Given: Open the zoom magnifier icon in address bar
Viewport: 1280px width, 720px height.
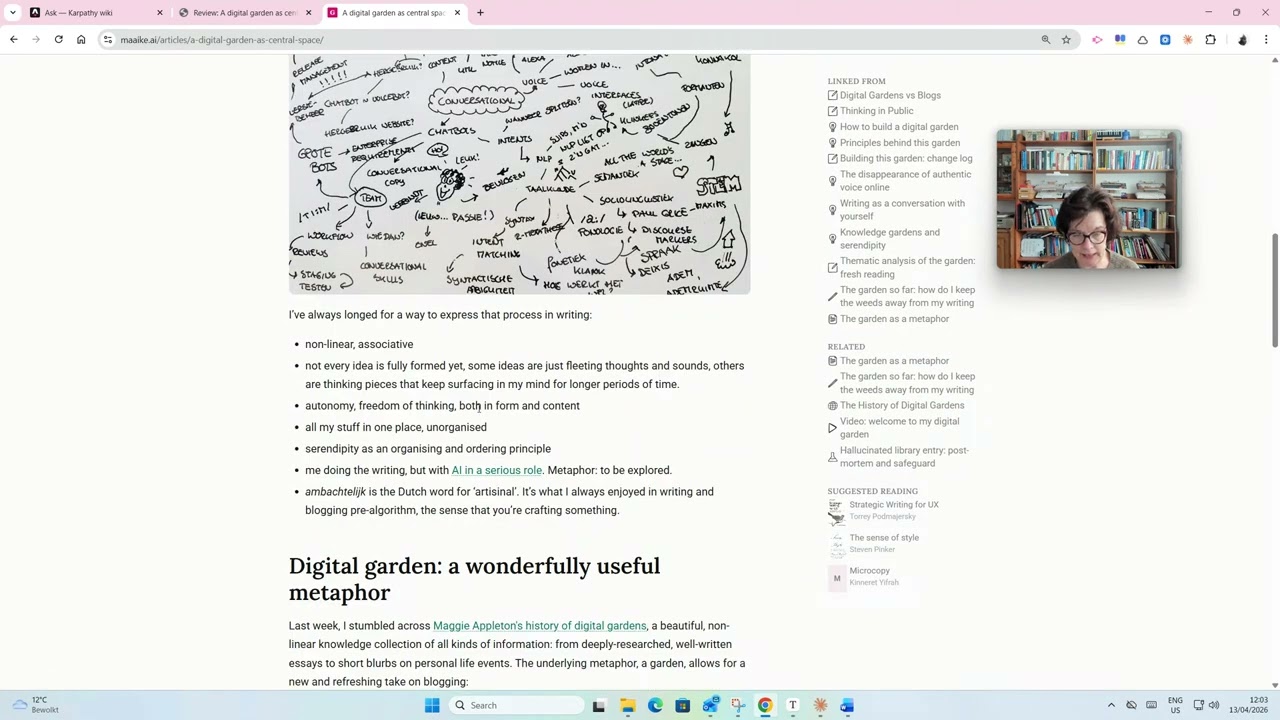Looking at the screenshot, I should pos(1046,40).
